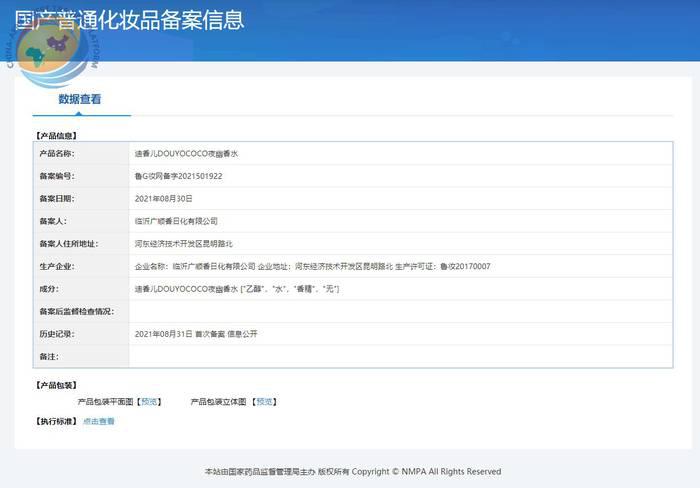
Task: Click the 历史记录 label
Action: point(57,334)
